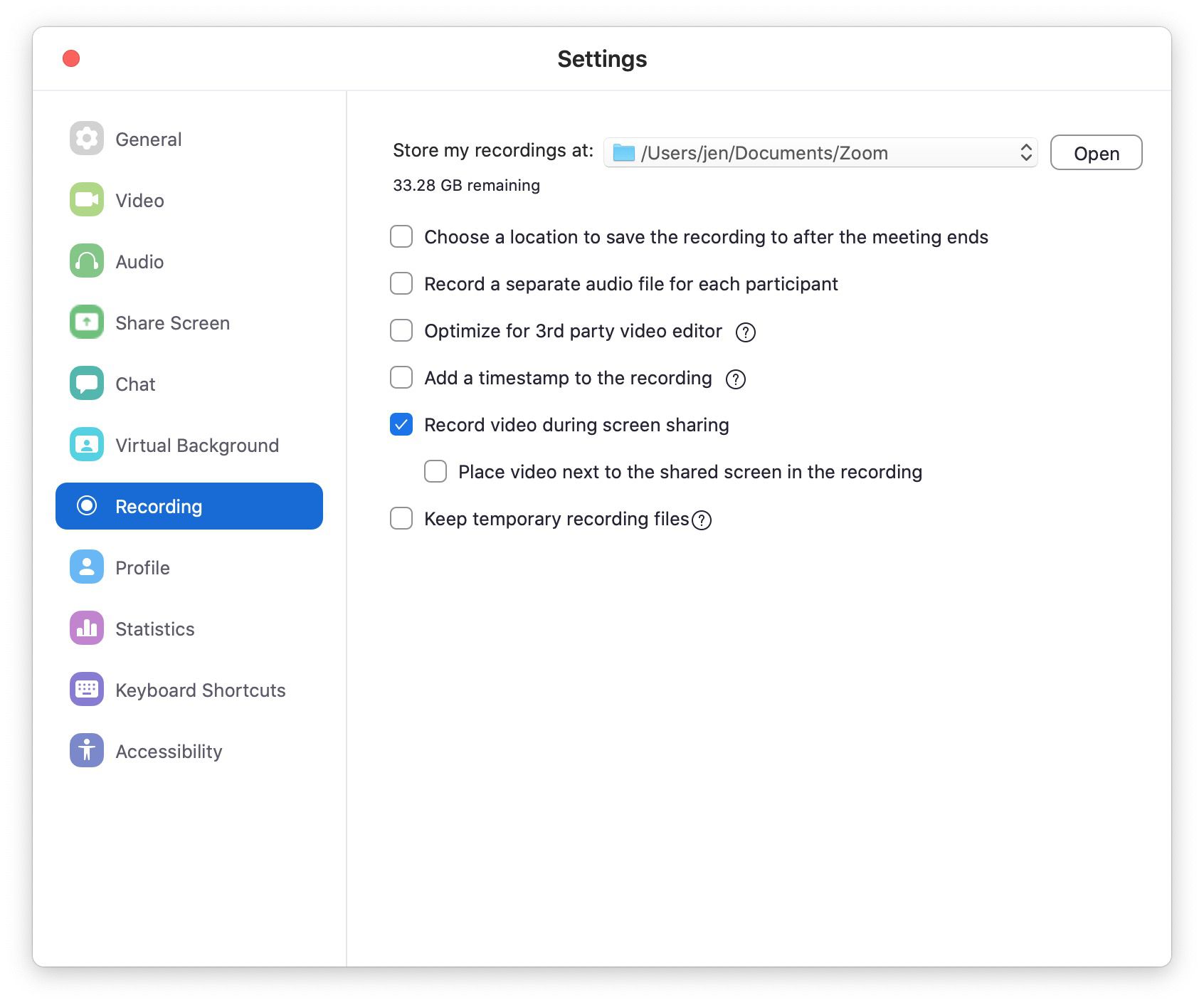Screen dimensions: 1204x1005
Task: Enable choosing save location after meeting ends
Action: tap(401, 236)
